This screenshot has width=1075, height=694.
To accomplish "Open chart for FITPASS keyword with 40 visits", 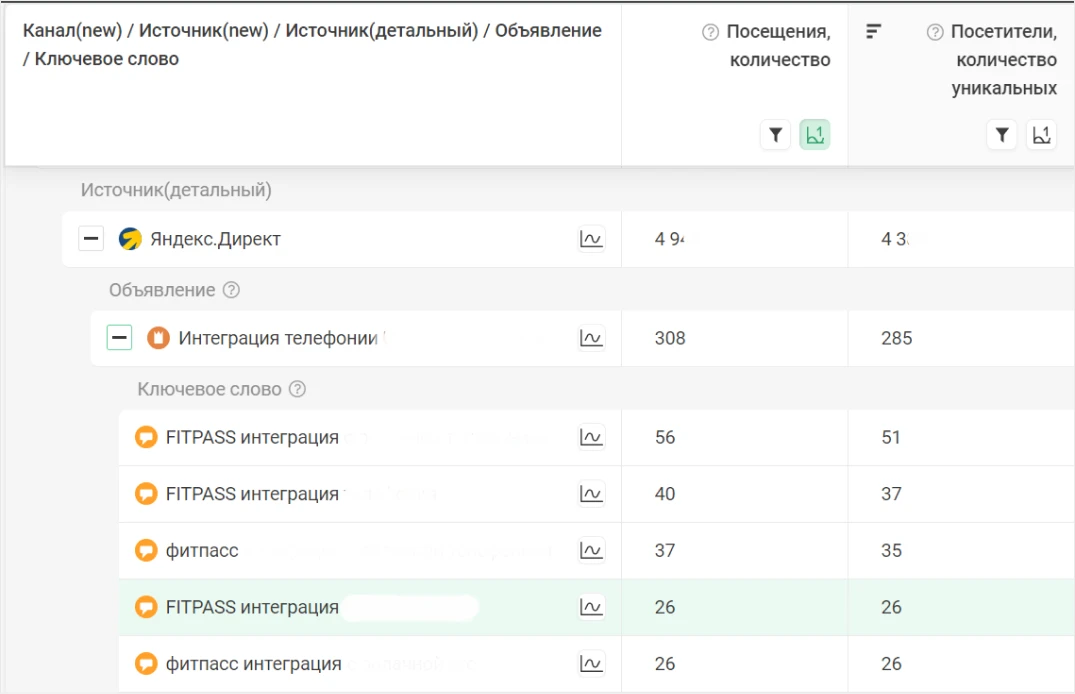I will click(591, 494).
